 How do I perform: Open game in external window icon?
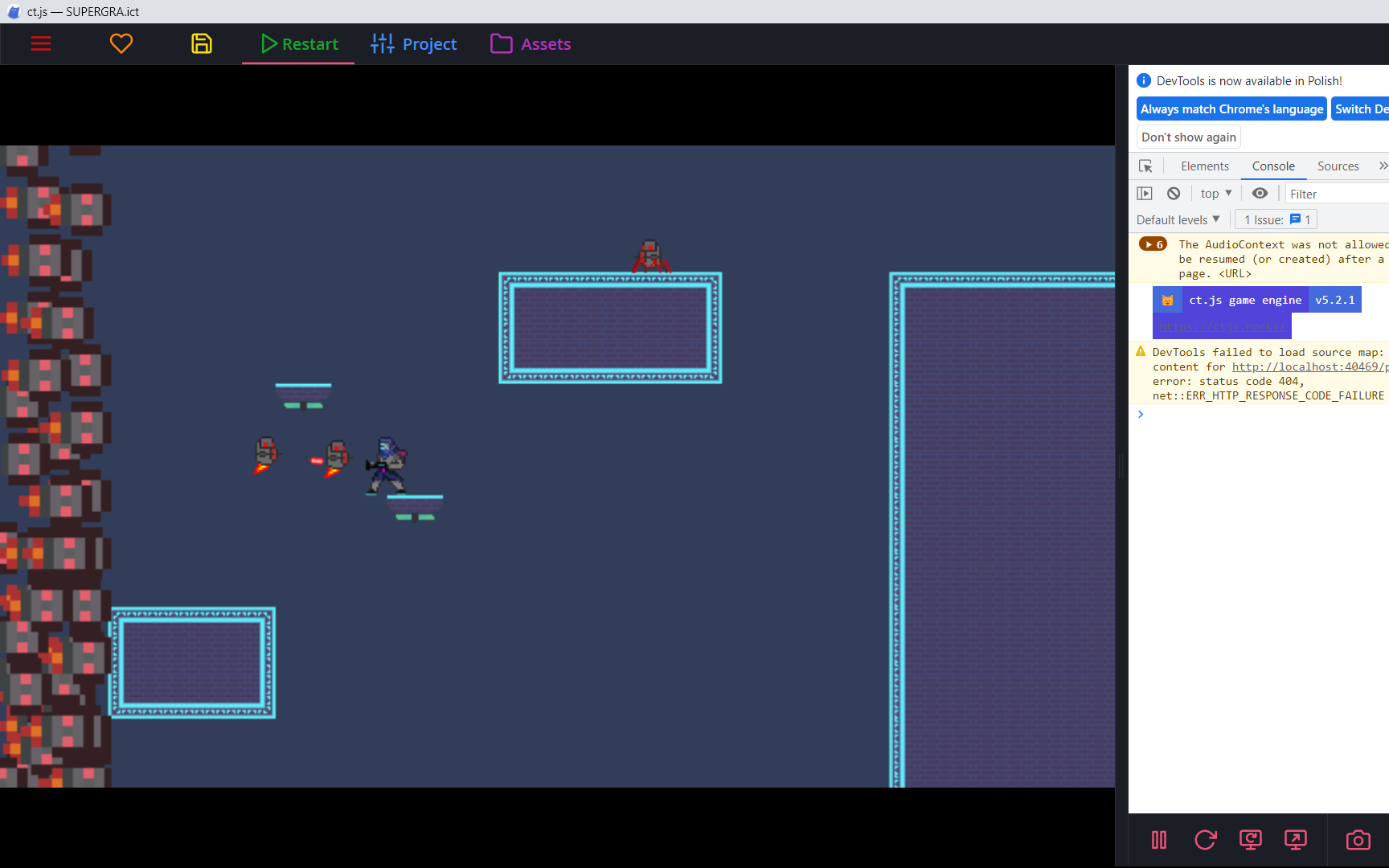pos(1296,840)
